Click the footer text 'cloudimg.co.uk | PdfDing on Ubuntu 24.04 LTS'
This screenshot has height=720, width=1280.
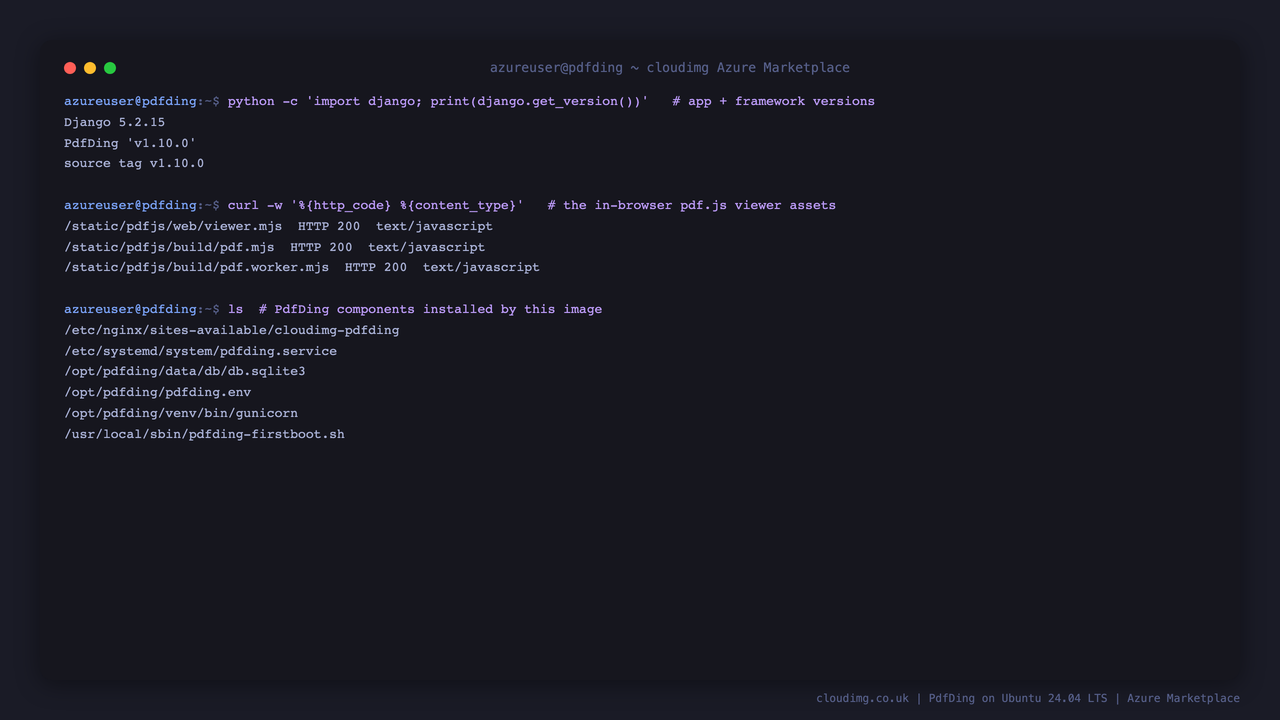pos(962,698)
